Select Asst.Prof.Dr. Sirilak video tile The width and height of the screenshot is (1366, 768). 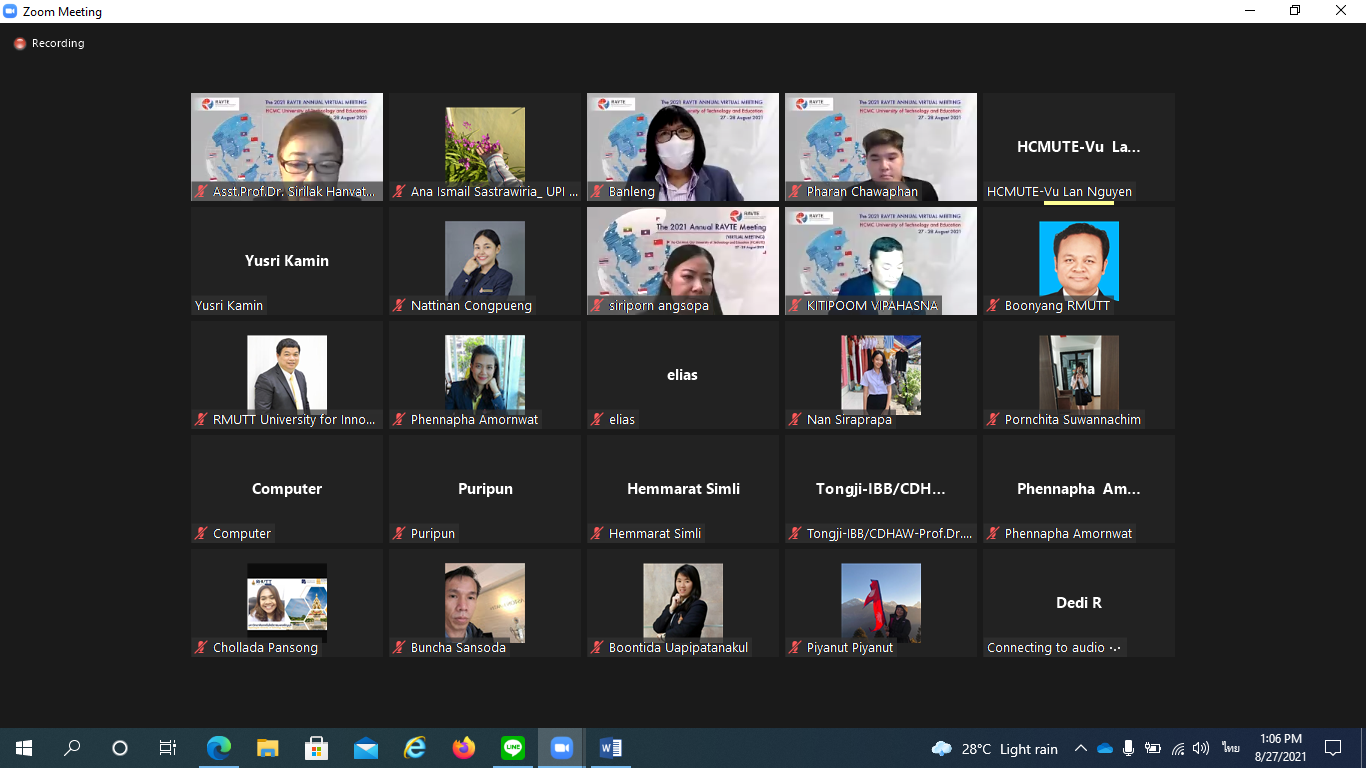(x=287, y=147)
